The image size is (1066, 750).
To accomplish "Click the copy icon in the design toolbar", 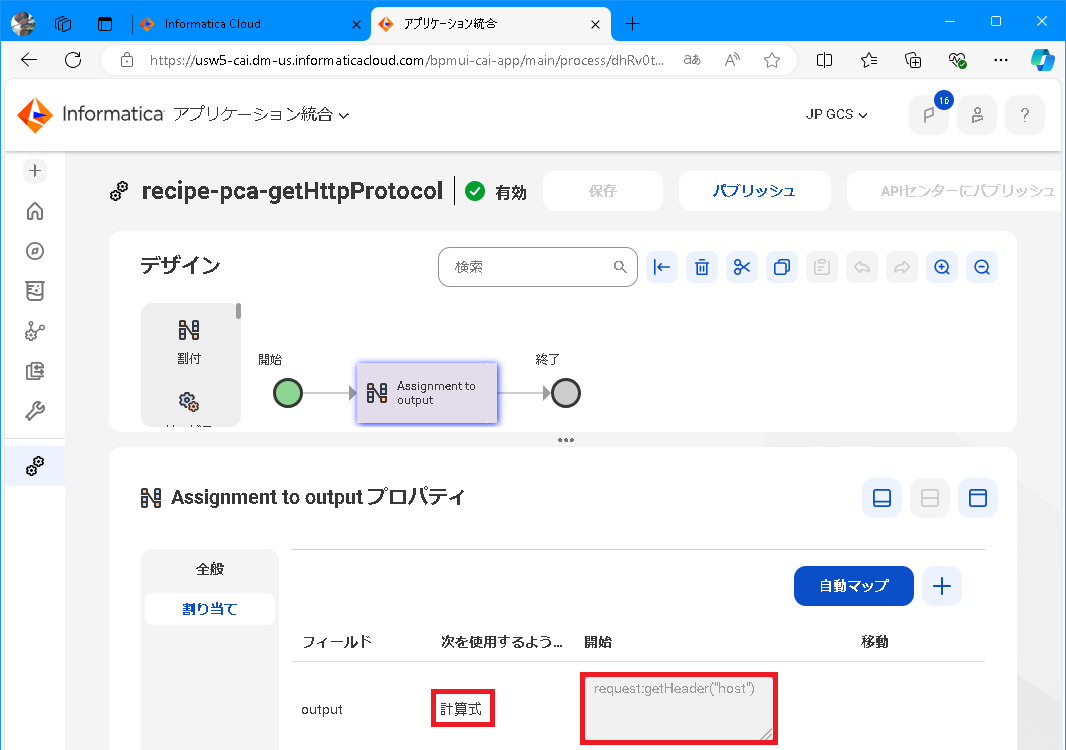I will [782, 267].
